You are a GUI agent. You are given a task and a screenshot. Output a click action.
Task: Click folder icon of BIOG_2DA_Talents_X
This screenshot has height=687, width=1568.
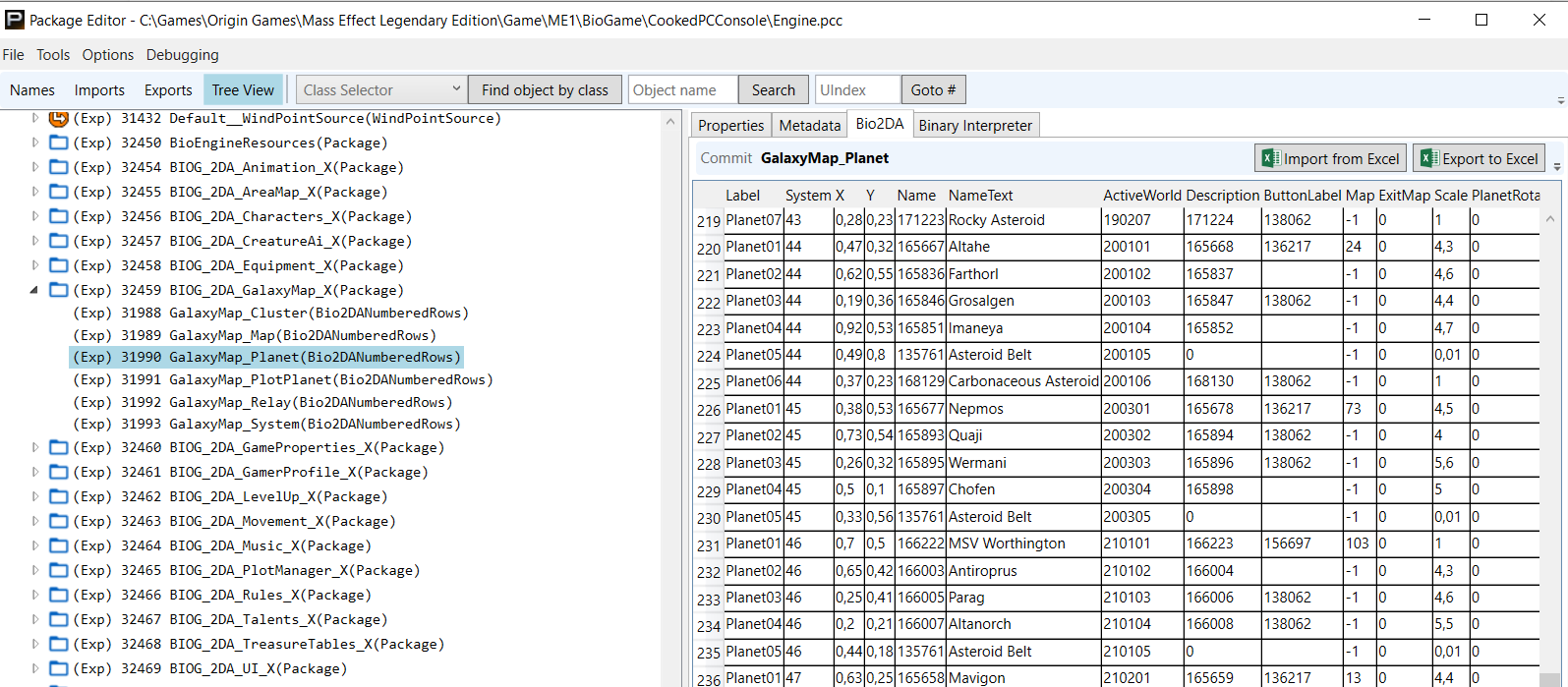[x=59, y=619]
